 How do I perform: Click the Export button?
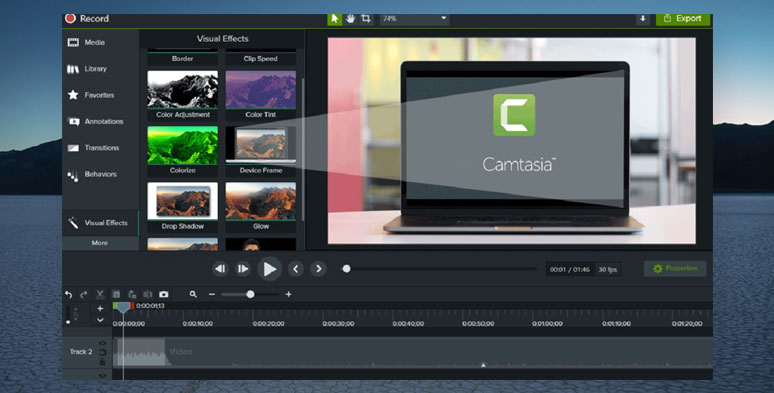tap(683, 19)
